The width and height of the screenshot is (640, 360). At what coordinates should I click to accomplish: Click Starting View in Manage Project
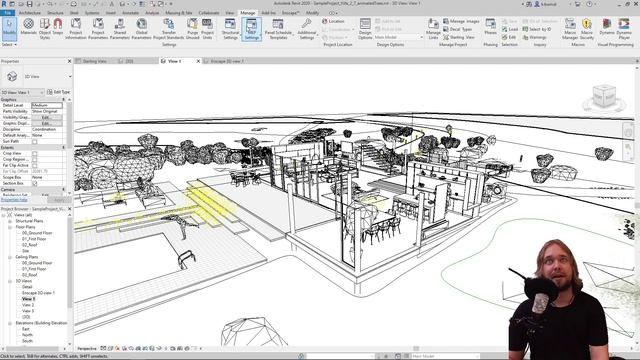click(459, 37)
